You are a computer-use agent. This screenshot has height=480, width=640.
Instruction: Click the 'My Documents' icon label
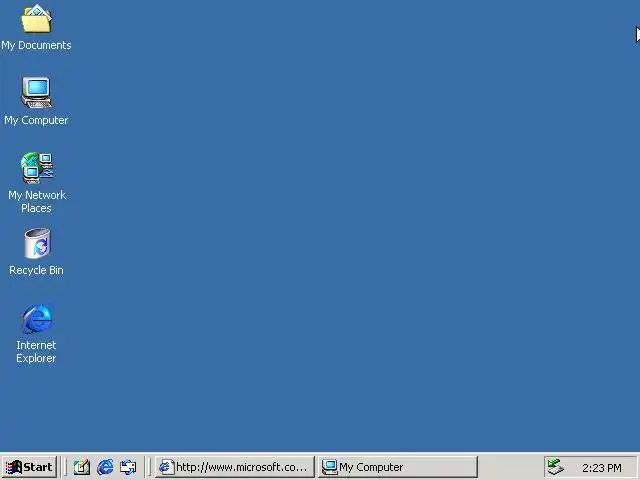(36, 45)
